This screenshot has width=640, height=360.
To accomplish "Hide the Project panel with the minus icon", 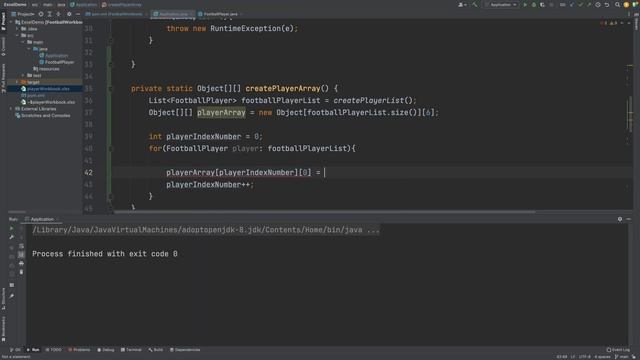I will (78, 14).
